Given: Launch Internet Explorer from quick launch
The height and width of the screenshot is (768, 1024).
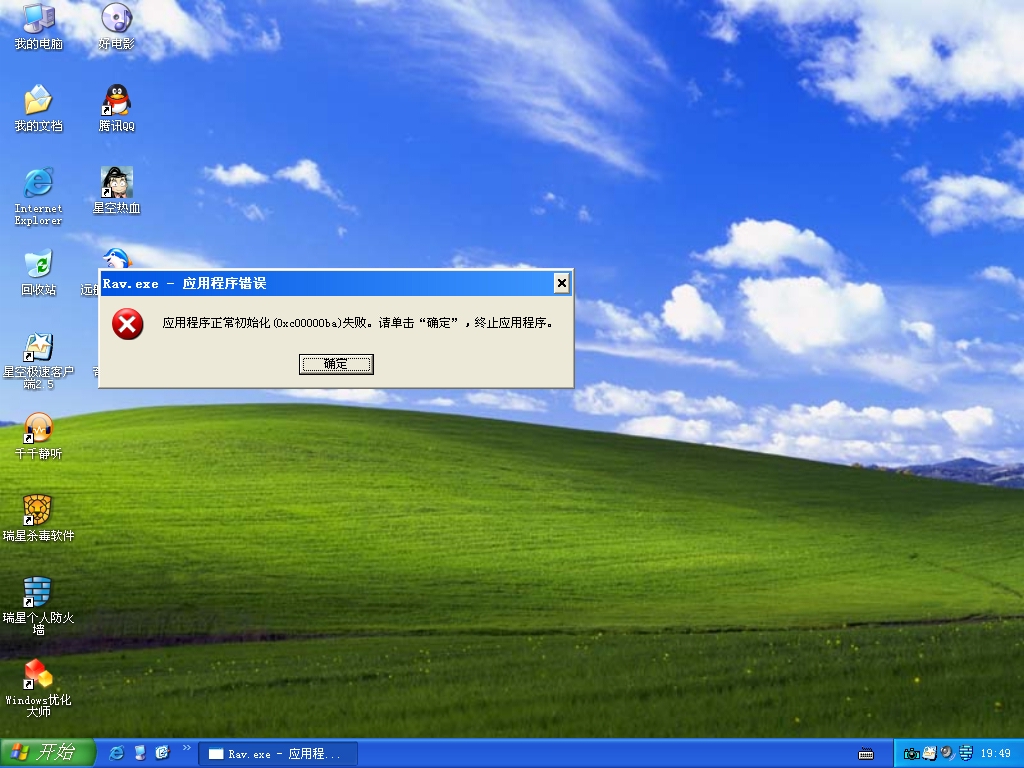Looking at the screenshot, I should point(116,753).
